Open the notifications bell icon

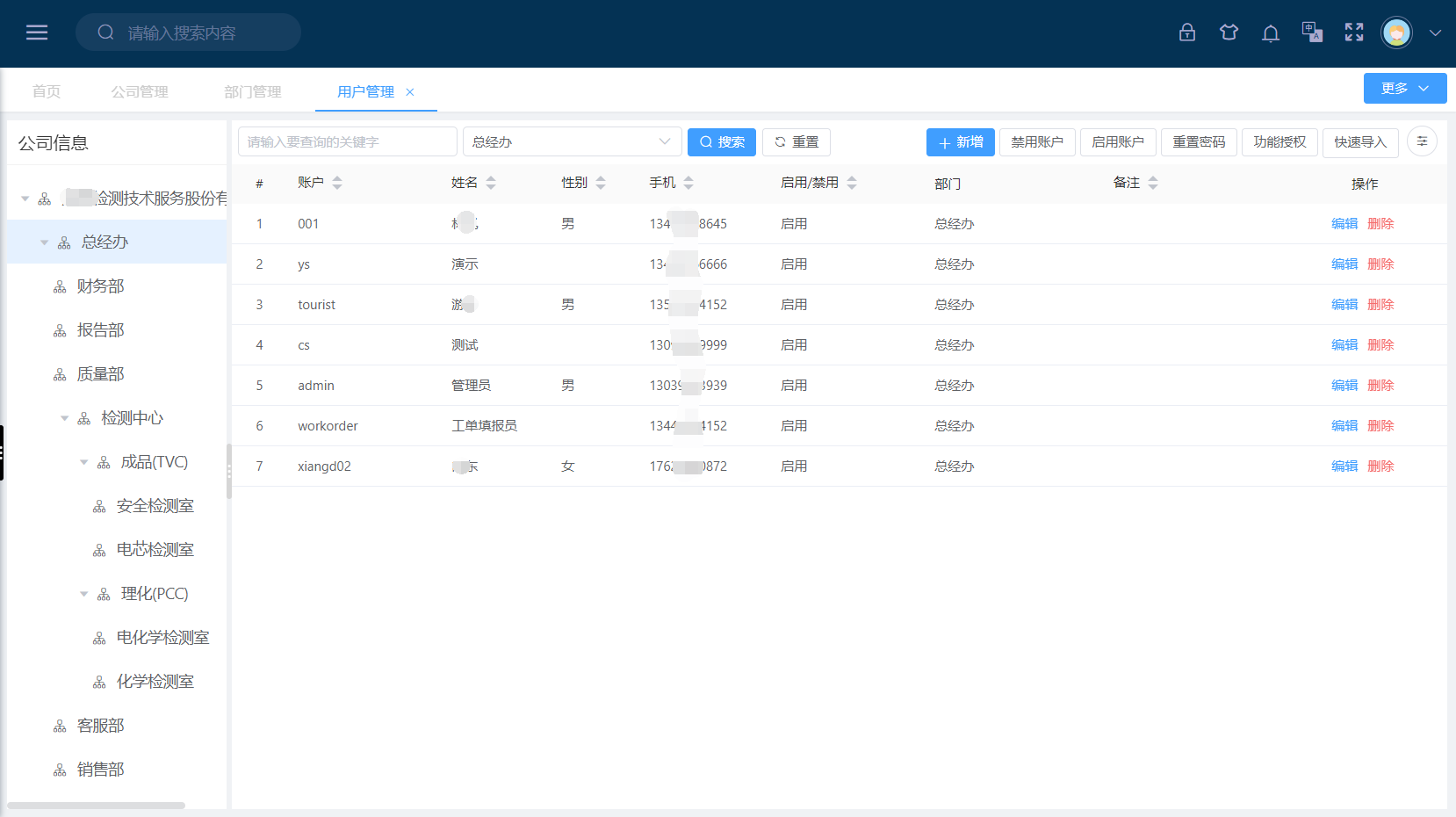[1271, 33]
